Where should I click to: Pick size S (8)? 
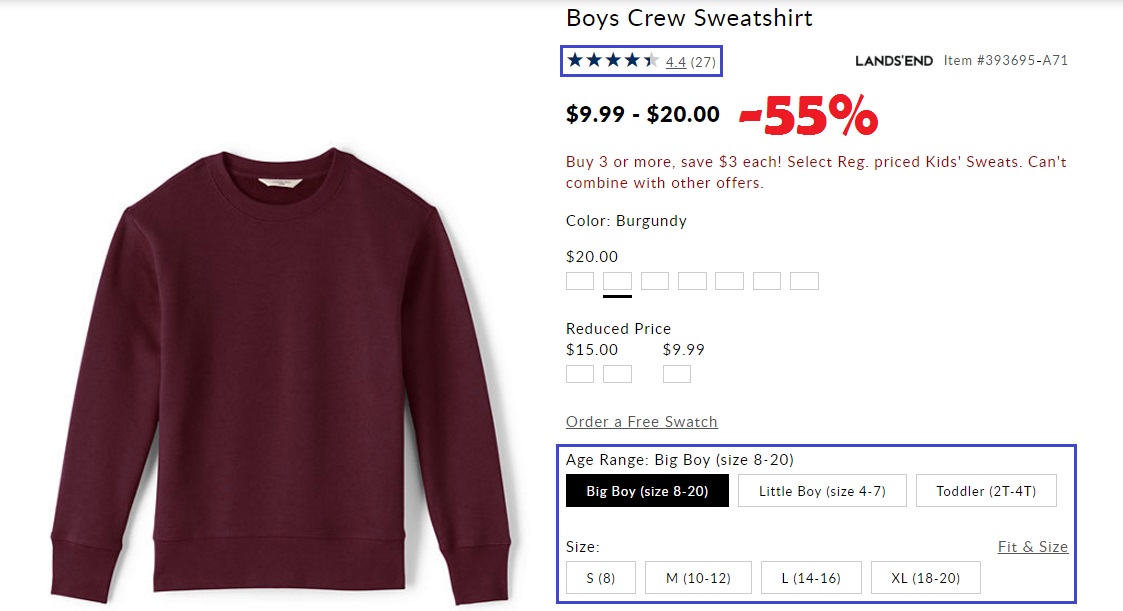tap(601, 578)
